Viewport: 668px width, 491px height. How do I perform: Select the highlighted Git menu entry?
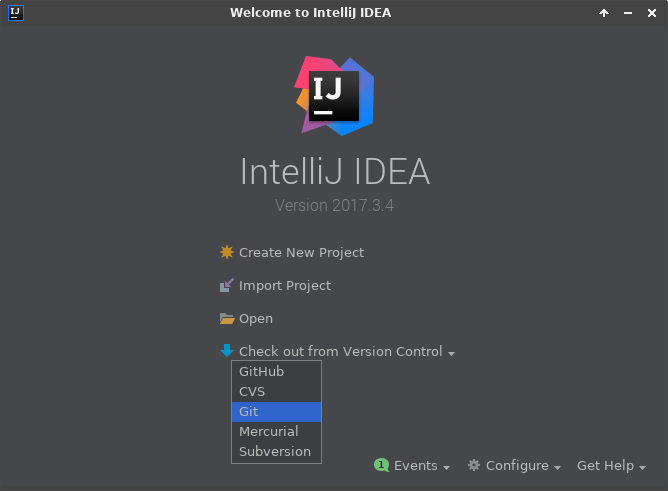pos(276,412)
